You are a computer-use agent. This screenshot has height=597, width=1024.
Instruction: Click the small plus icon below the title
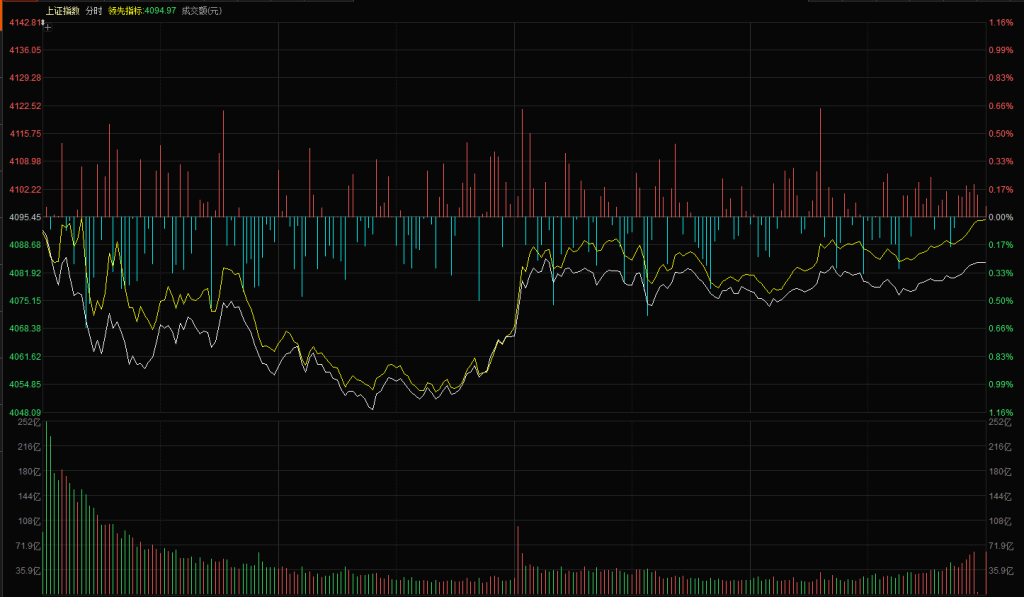pyautogui.click(x=47, y=28)
